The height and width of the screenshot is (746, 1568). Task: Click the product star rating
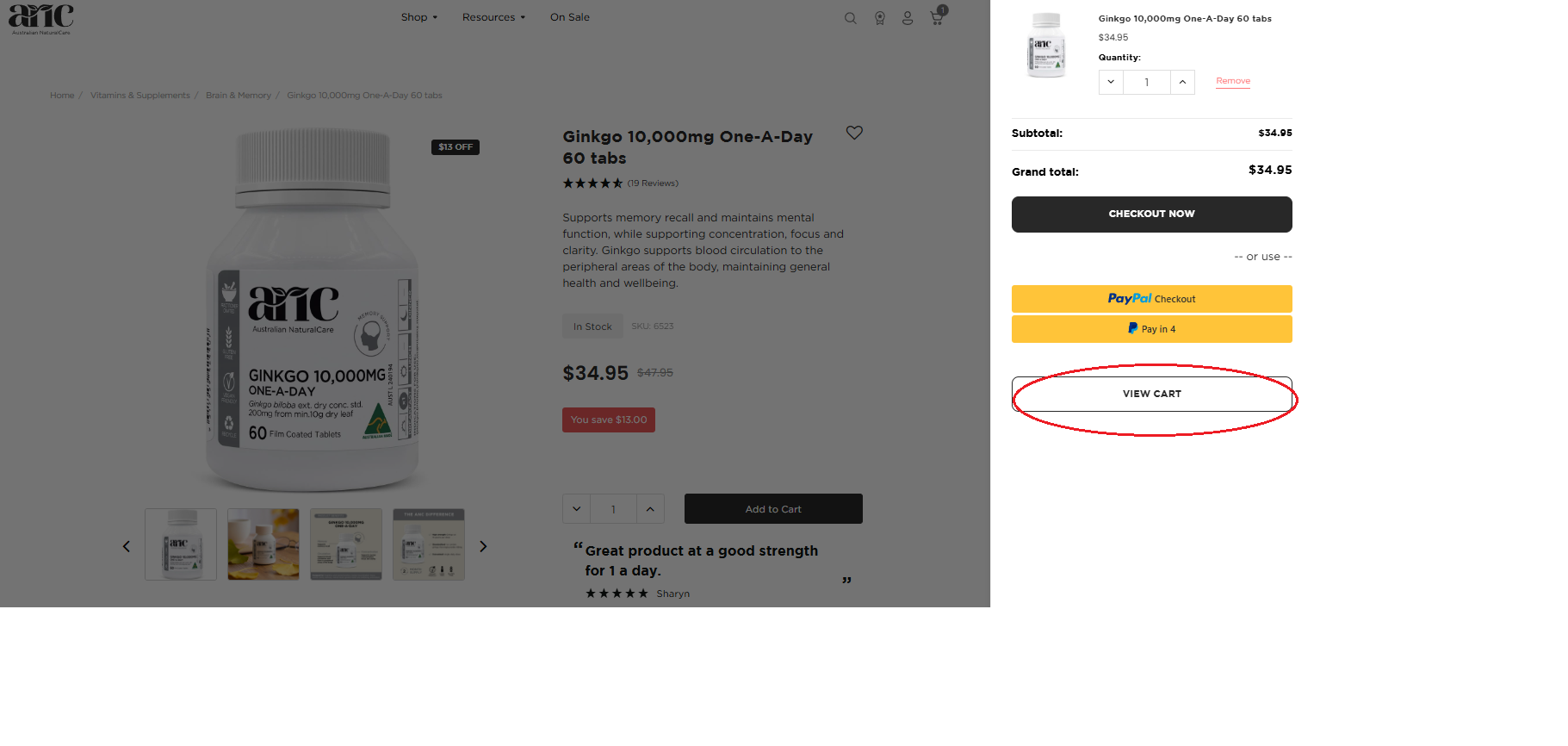point(592,183)
